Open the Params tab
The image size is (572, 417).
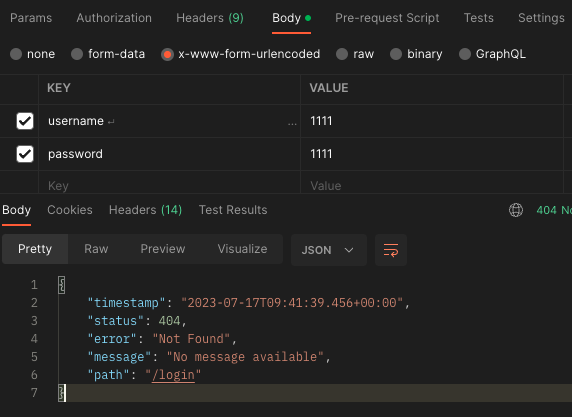tap(31, 18)
